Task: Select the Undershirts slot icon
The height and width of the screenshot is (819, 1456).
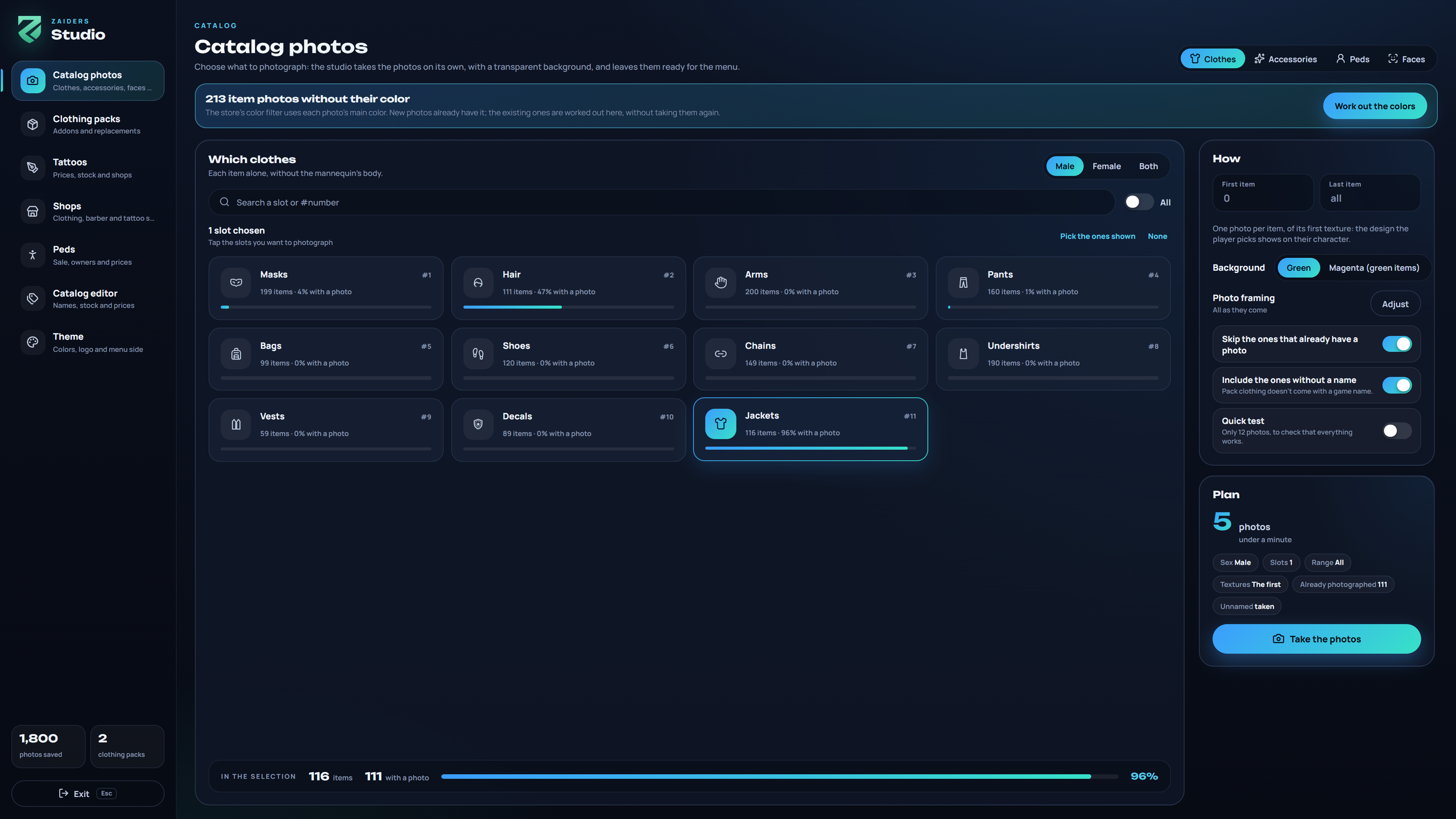Action: pos(963,354)
